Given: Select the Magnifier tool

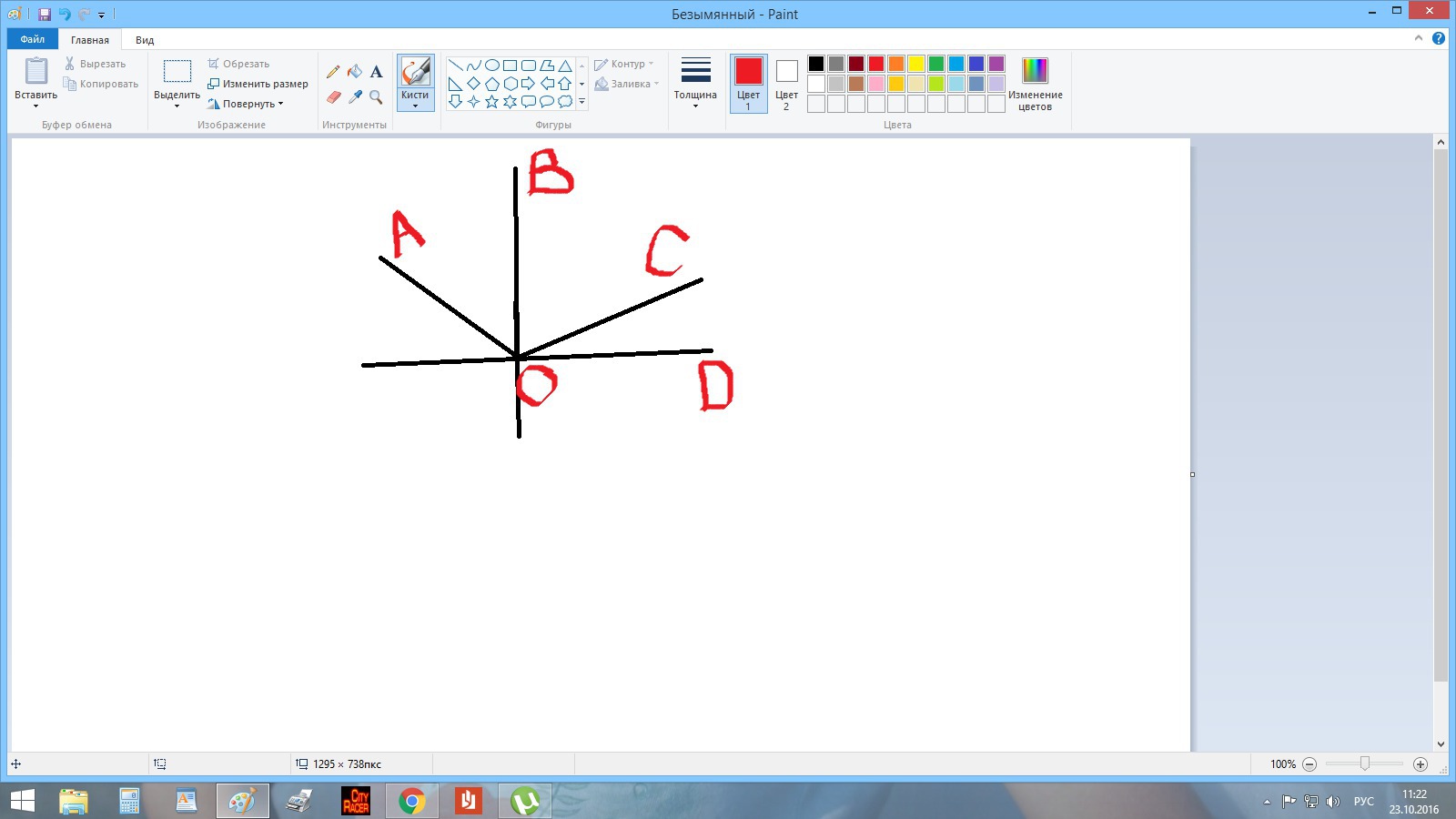Looking at the screenshot, I should (376, 96).
